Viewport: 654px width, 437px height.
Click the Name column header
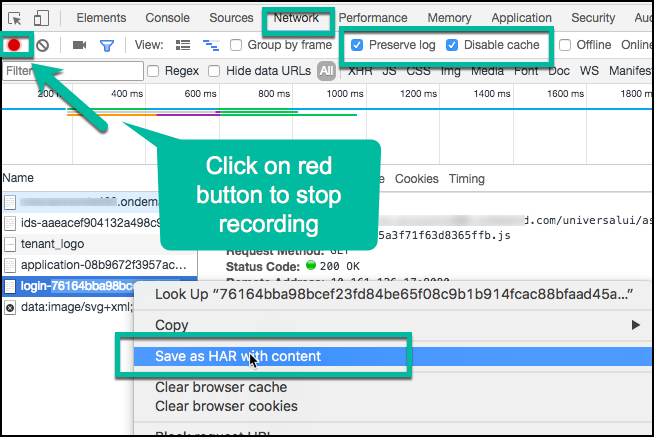pyautogui.click(x=18, y=178)
